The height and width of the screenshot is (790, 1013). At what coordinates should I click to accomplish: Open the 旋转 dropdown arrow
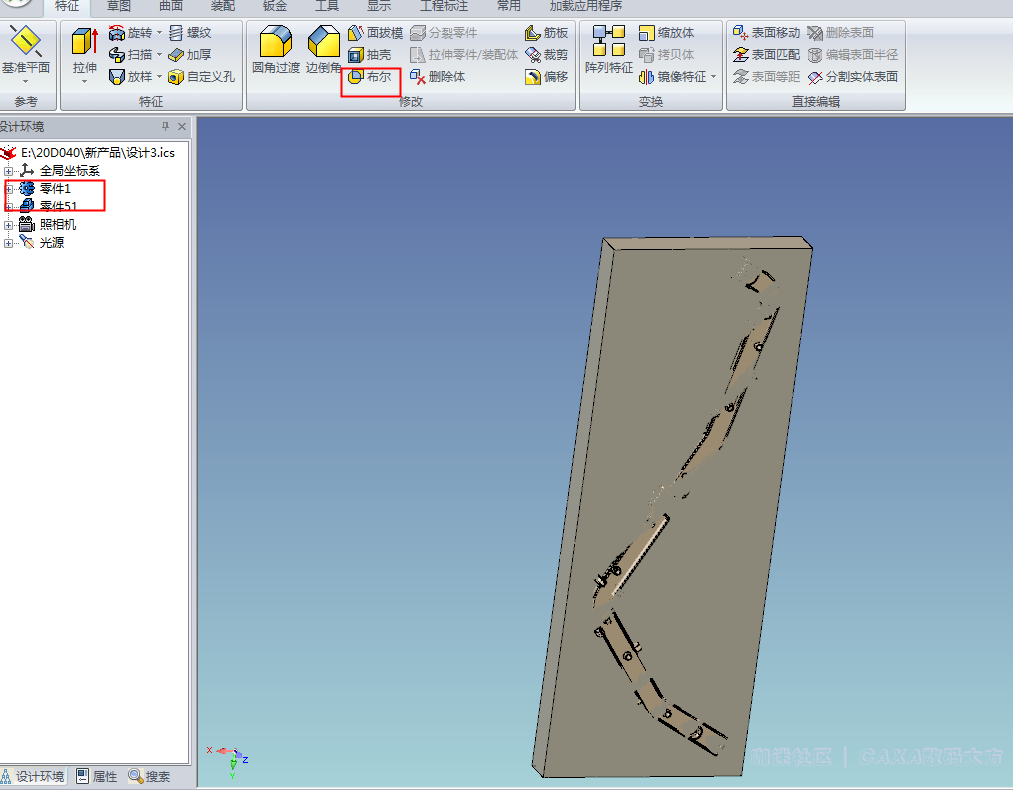(x=160, y=33)
